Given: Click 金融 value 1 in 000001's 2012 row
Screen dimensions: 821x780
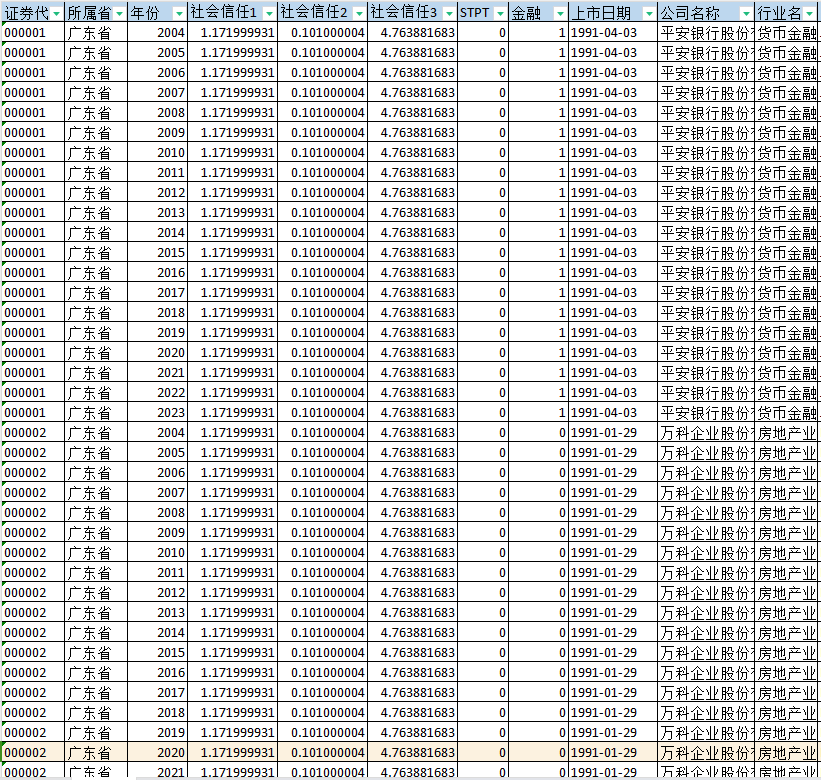Looking at the screenshot, I should coord(539,193).
